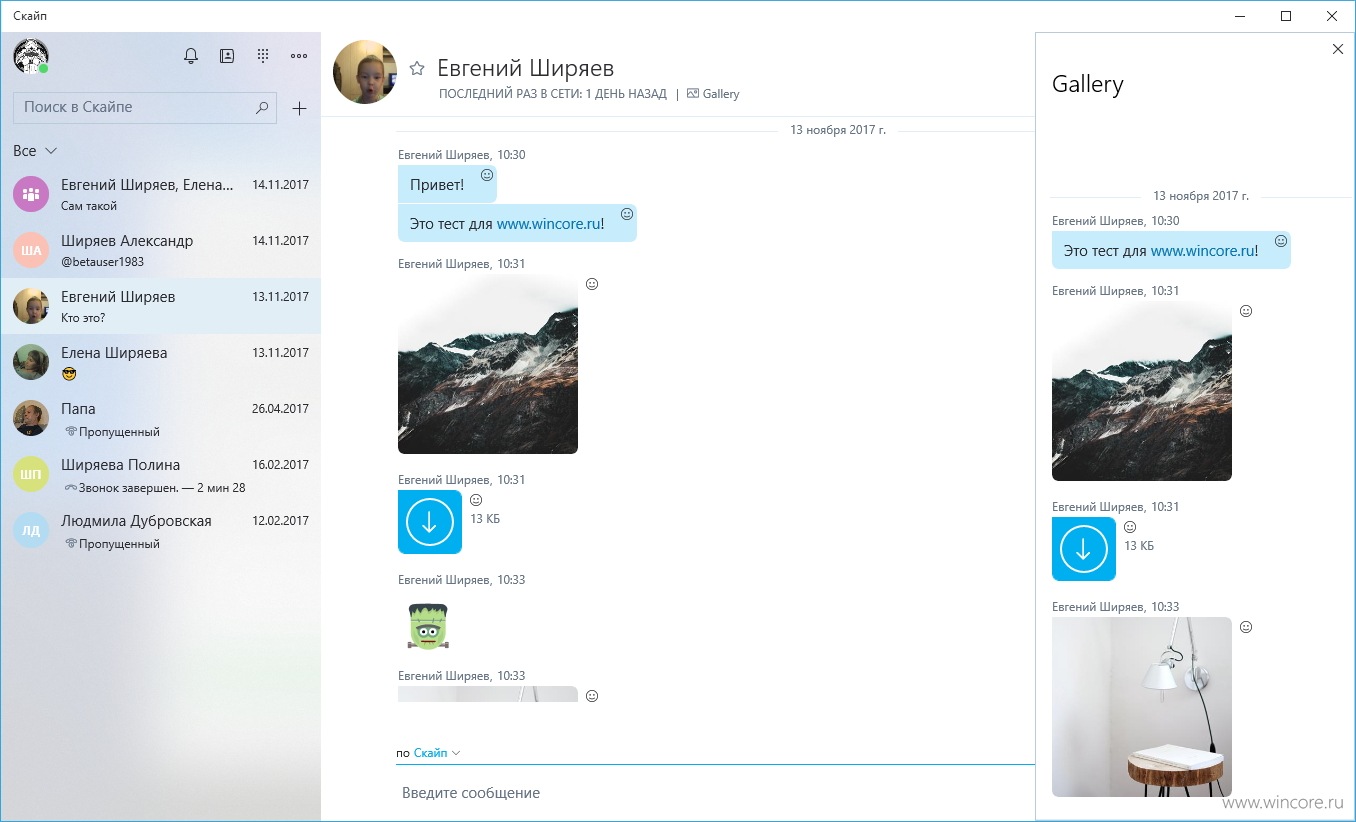Open the contacts list icon
Image resolution: width=1356 pixels, height=822 pixels.
227,56
